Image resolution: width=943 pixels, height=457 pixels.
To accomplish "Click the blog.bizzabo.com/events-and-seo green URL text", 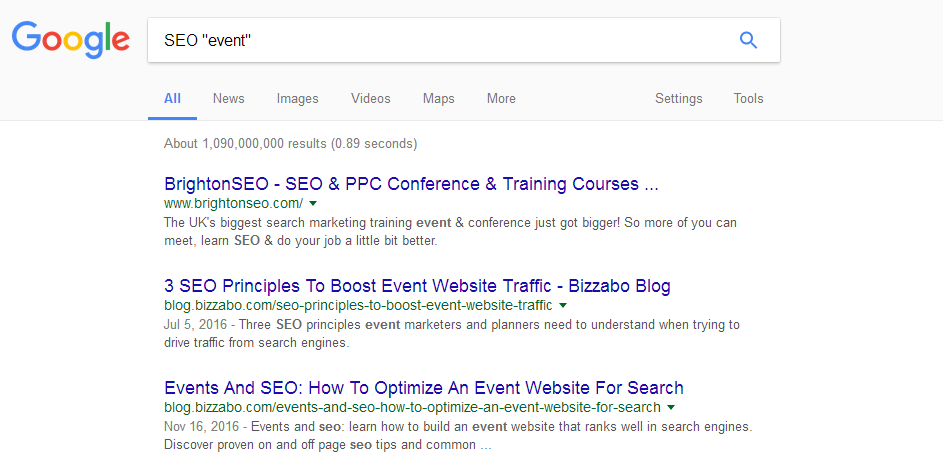I will coord(412,407).
